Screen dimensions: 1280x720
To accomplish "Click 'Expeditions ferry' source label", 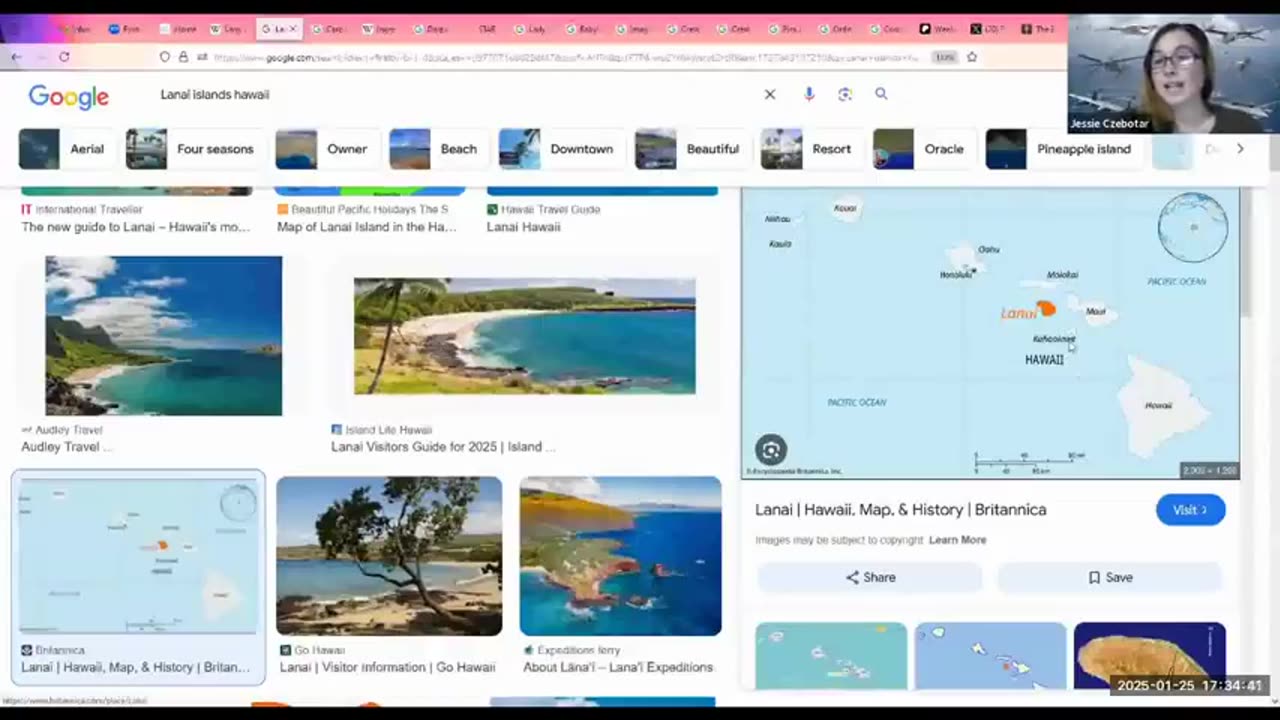I will [x=578, y=650].
